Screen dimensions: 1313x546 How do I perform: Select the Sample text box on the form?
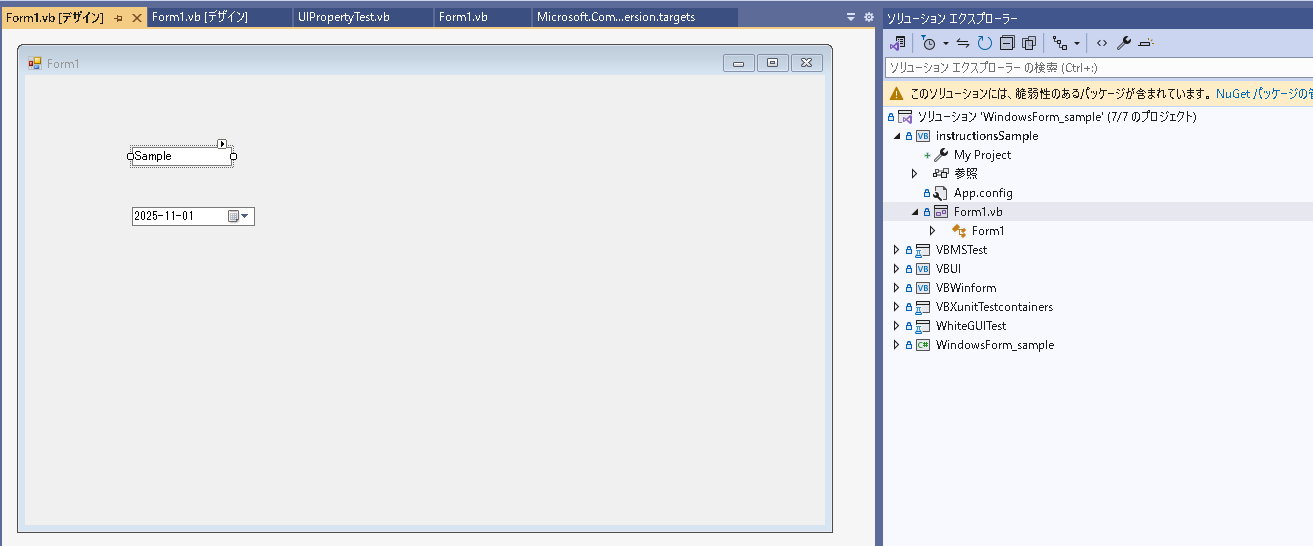(182, 156)
